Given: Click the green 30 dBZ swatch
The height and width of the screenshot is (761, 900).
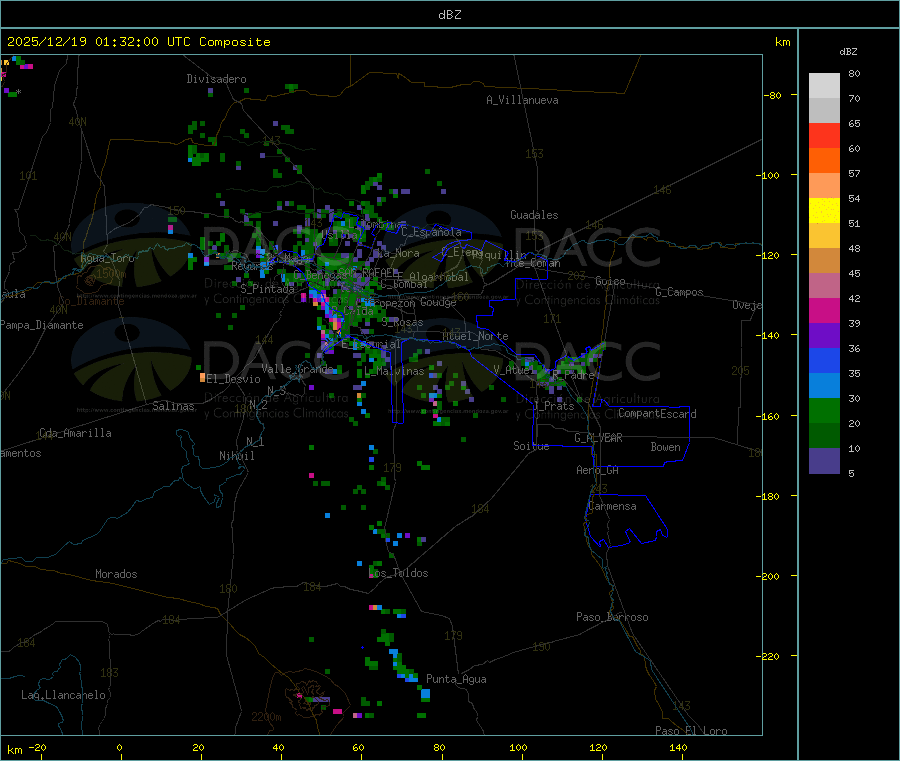Looking at the screenshot, I should coord(824,410).
